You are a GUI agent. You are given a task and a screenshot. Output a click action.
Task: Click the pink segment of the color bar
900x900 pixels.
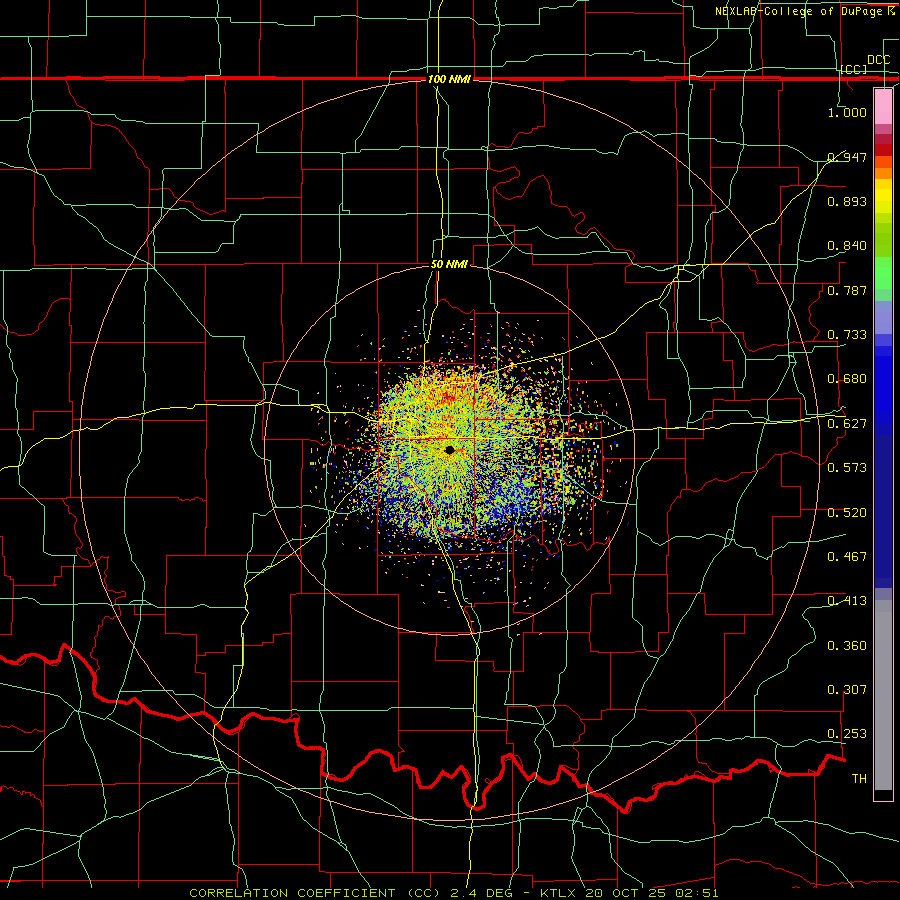click(883, 106)
